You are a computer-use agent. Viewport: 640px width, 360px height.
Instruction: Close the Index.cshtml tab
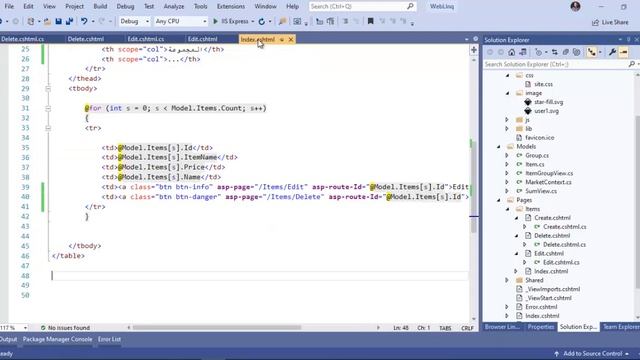pos(291,40)
